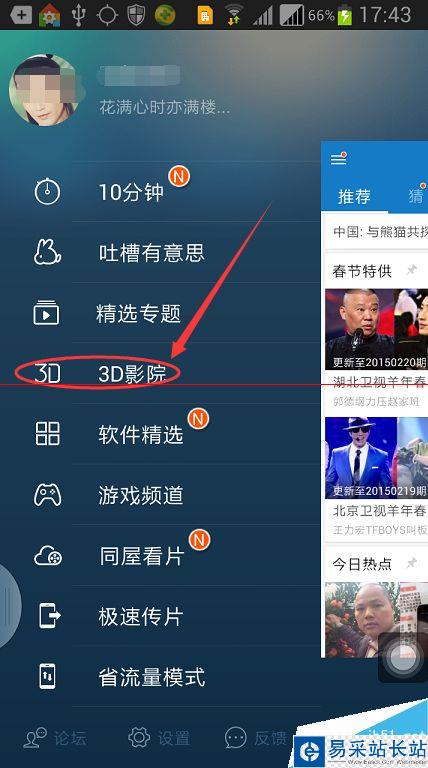
Task: Tap the rabbit icon for 吐槽有意思
Action: tap(47, 253)
